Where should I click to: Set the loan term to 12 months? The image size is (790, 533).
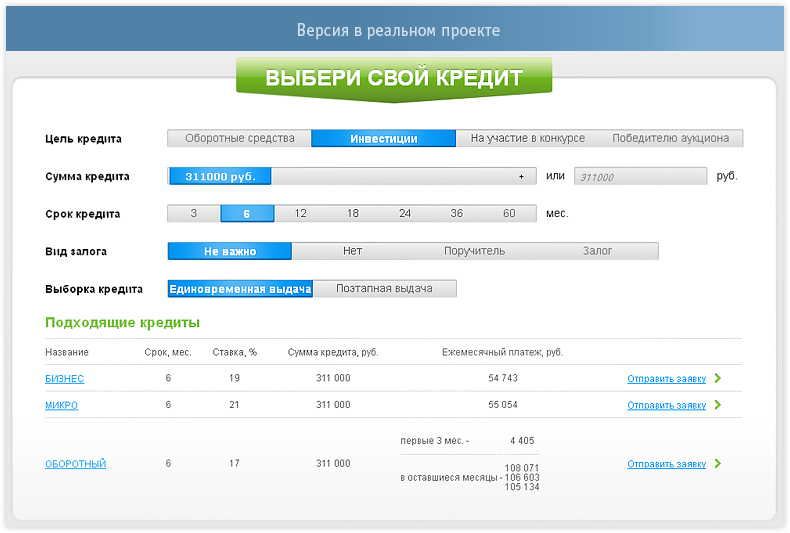pos(300,214)
